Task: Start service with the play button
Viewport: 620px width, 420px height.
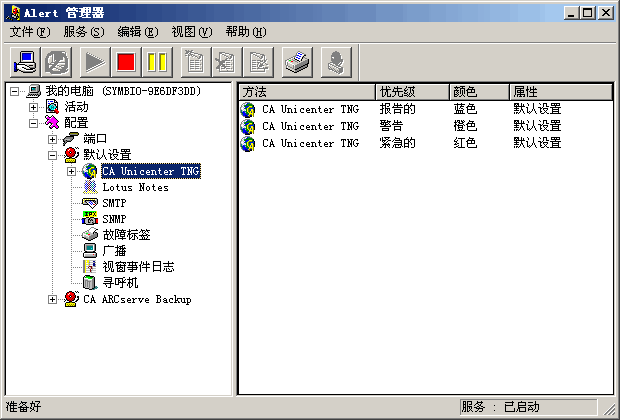Action: (95, 62)
